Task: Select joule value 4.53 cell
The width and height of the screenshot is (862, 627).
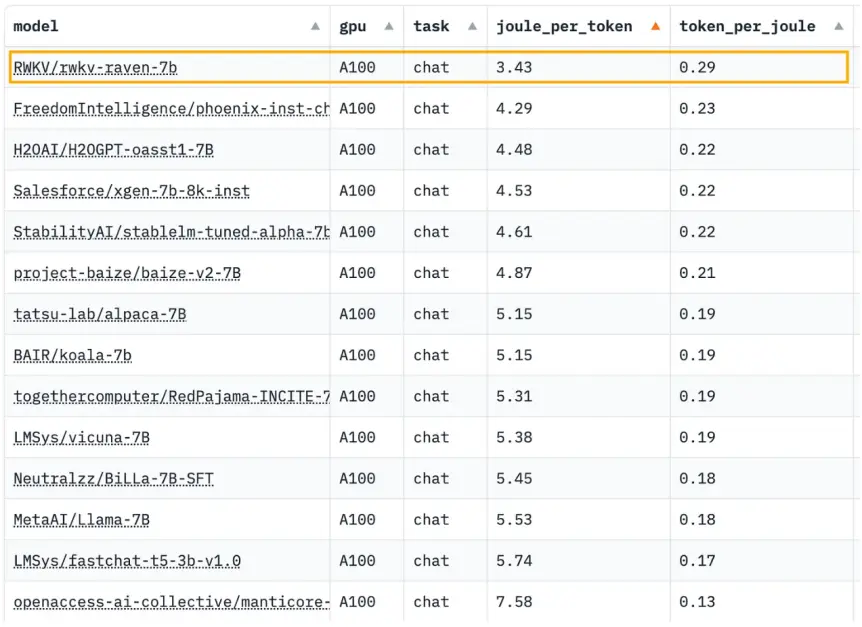Action: pyautogui.click(x=578, y=191)
